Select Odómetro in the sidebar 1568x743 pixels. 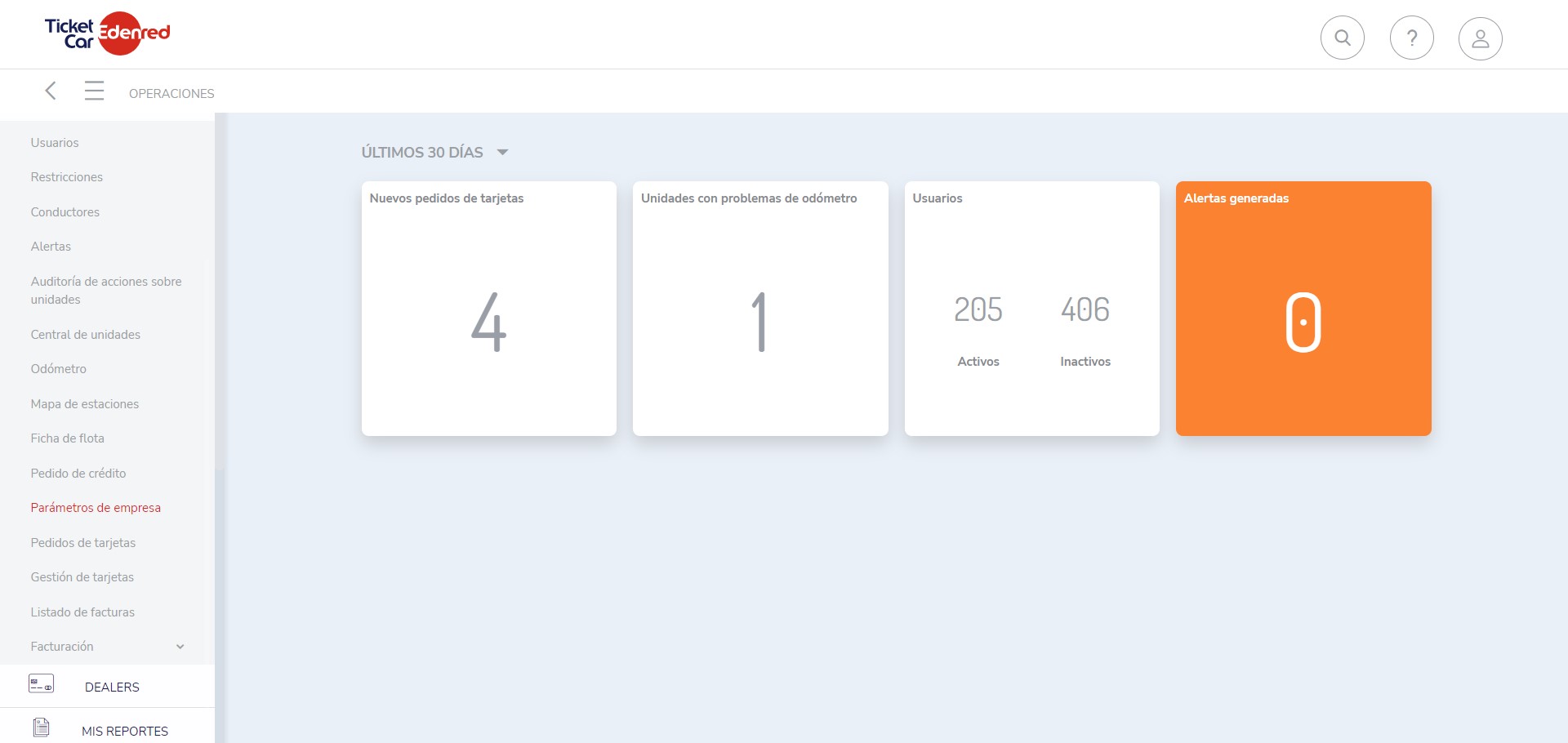59,369
